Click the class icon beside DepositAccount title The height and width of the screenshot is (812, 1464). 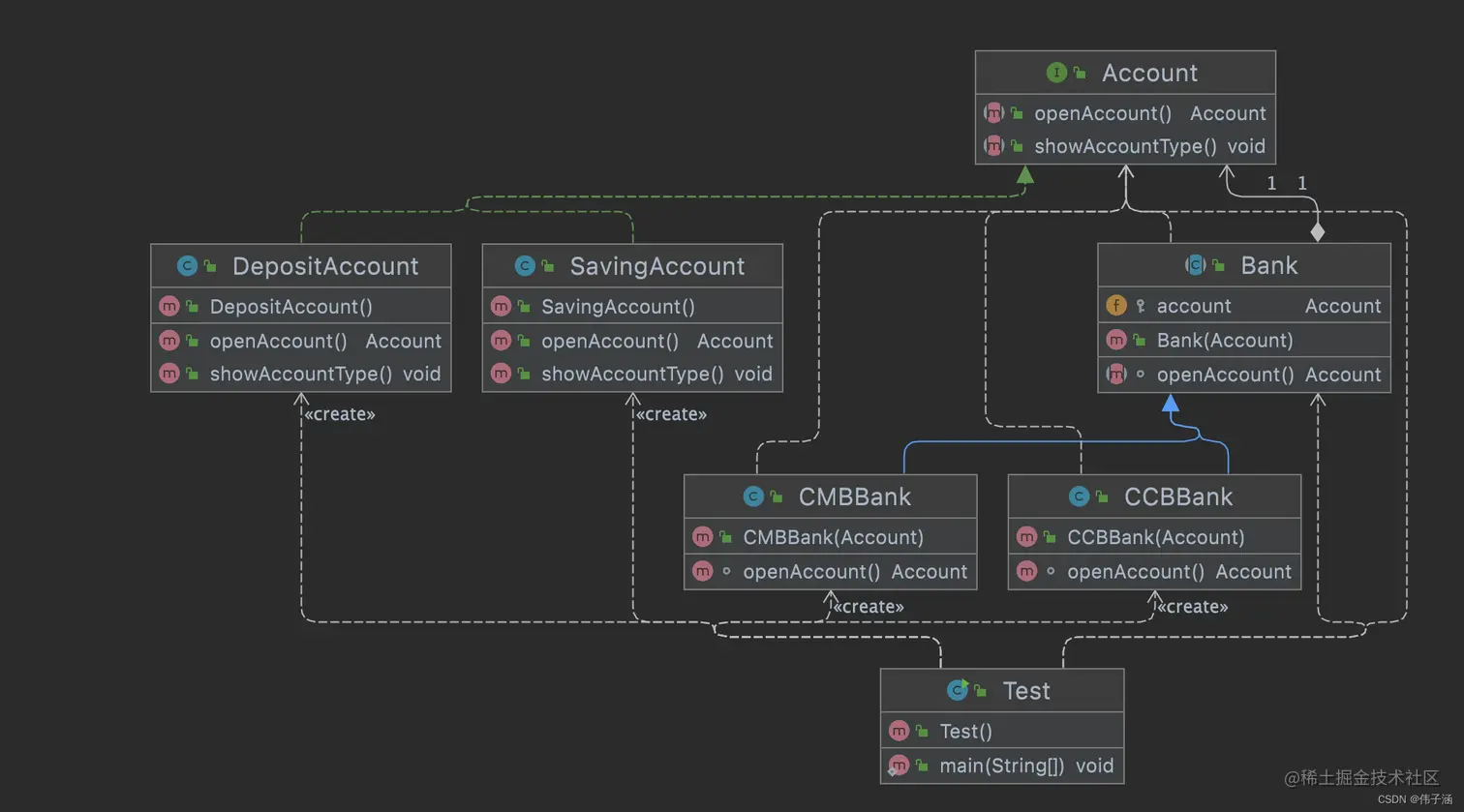[187, 266]
